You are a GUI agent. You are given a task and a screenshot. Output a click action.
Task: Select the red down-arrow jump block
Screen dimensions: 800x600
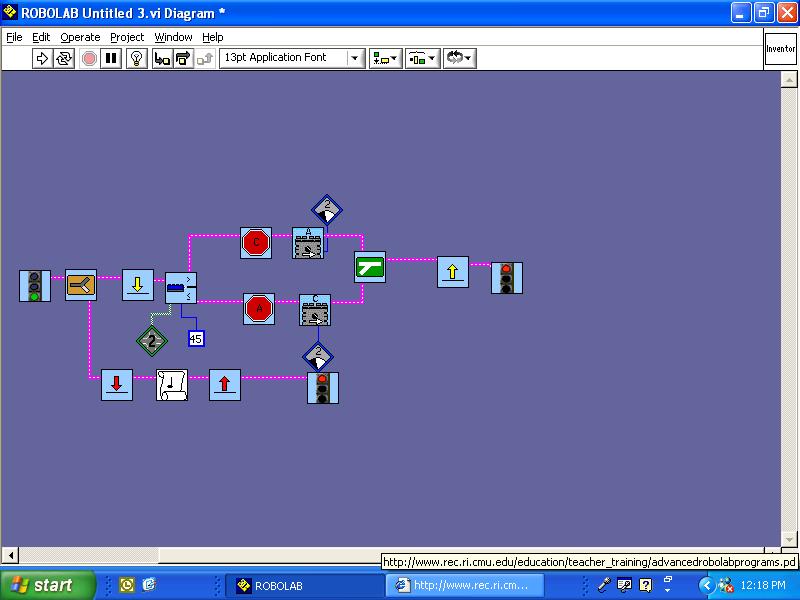117,385
